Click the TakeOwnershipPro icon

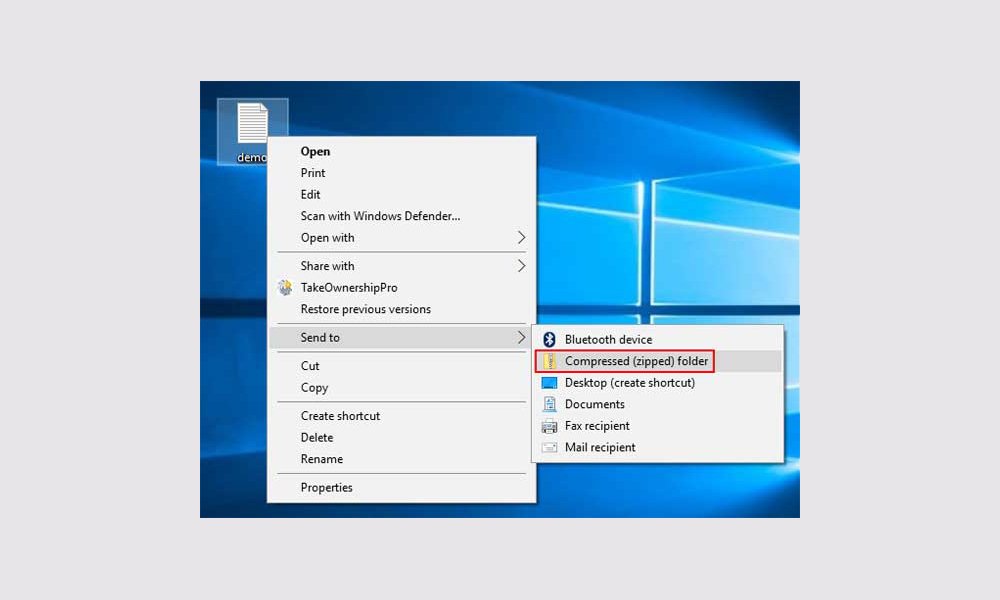pos(285,288)
